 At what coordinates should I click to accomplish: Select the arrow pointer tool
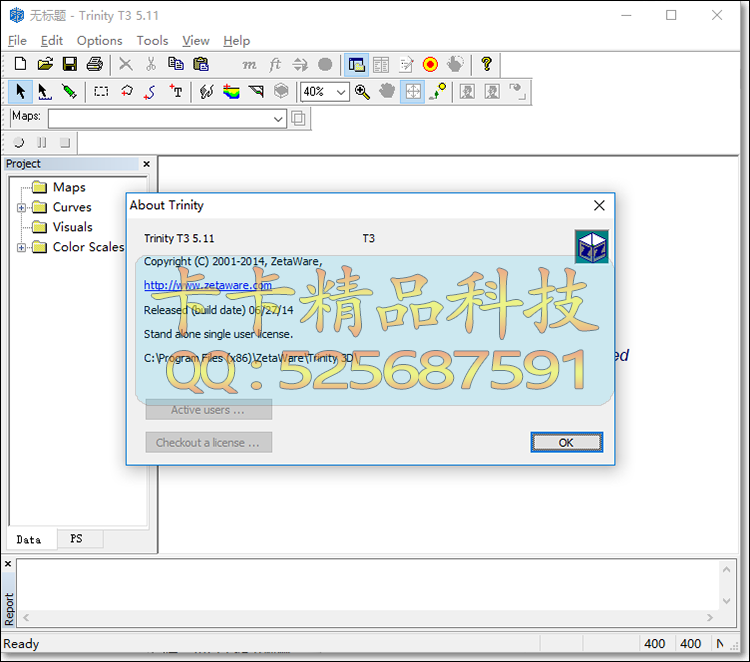coord(20,91)
